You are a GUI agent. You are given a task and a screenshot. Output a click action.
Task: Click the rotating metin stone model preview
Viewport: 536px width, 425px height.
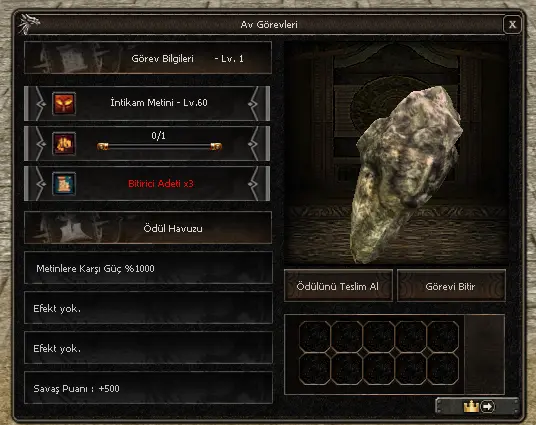coord(406,174)
